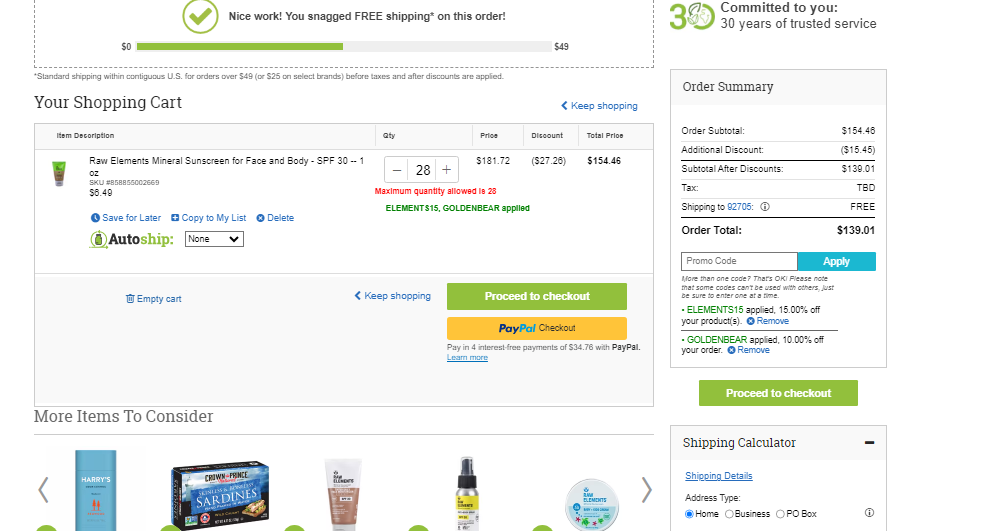Click the green Proceed to checkout button in cart
Screen dimensions: 1007x531
pyautogui.click(x=537, y=296)
